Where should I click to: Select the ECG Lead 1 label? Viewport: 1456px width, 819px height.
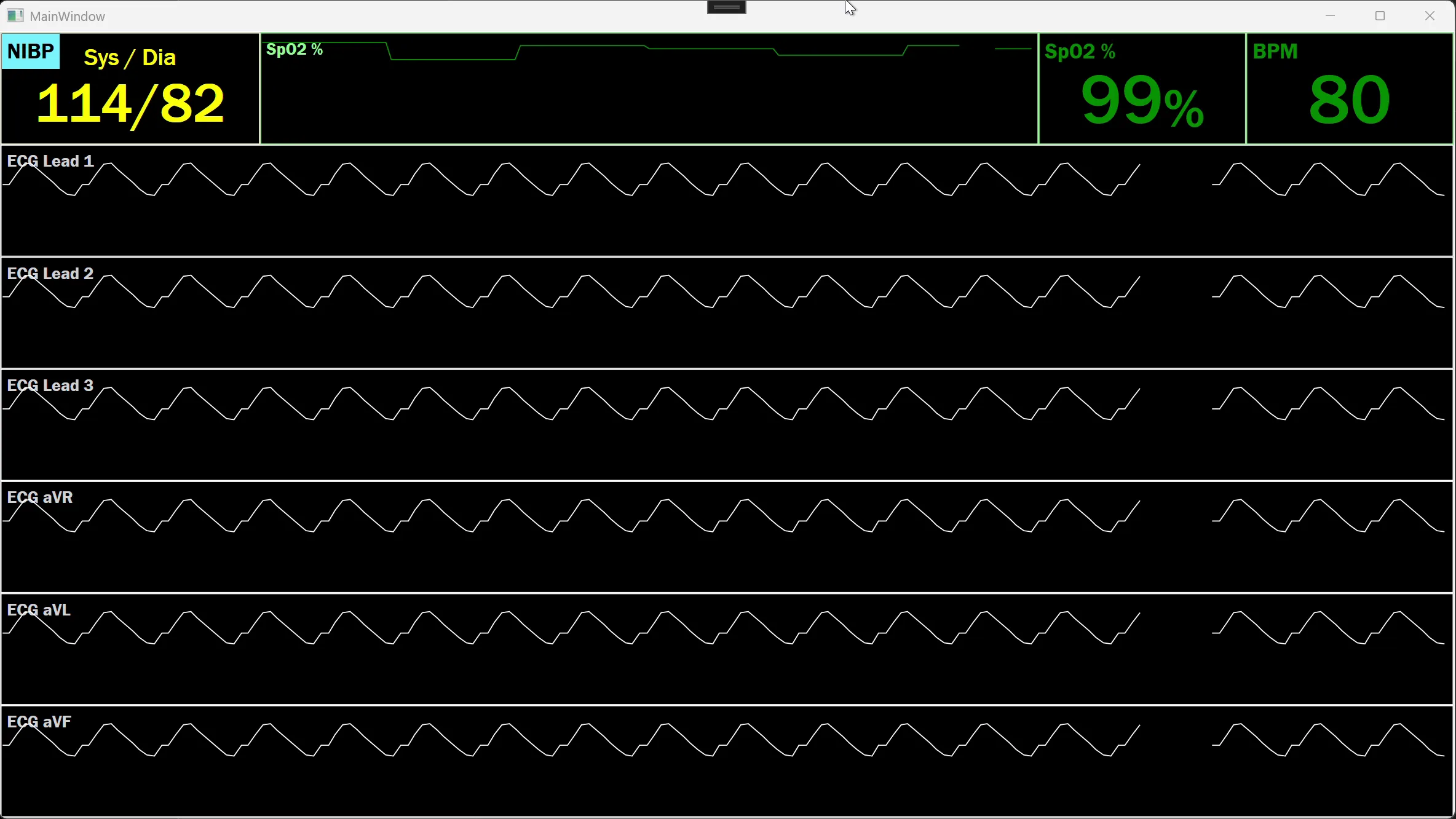pyautogui.click(x=50, y=160)
